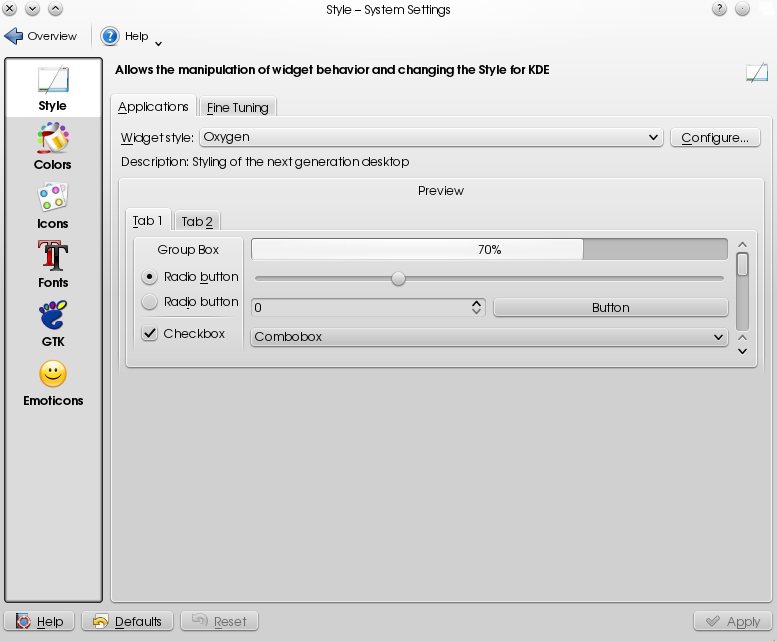The width and height of the screenshot is (777, 641).
Task: Open the Fonts settings module
Action: coord(53,265)
